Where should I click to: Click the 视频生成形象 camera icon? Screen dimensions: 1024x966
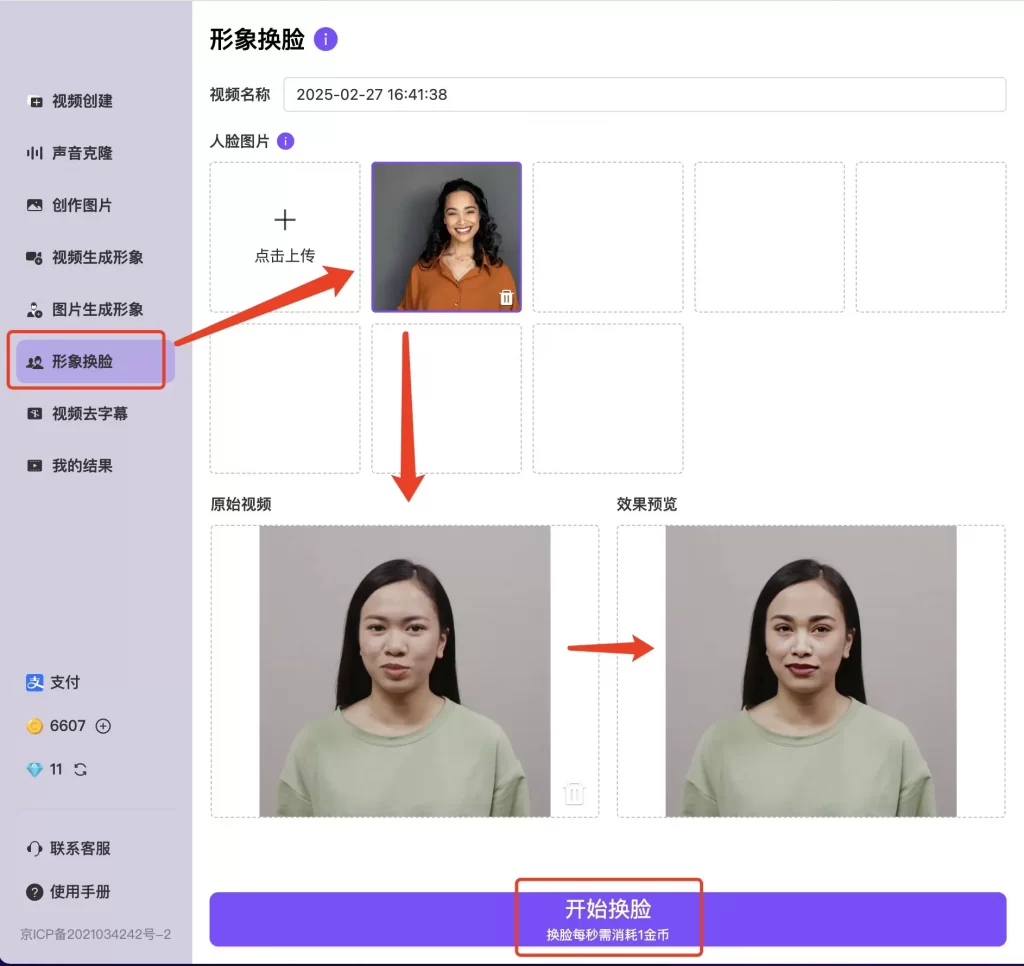35,257
